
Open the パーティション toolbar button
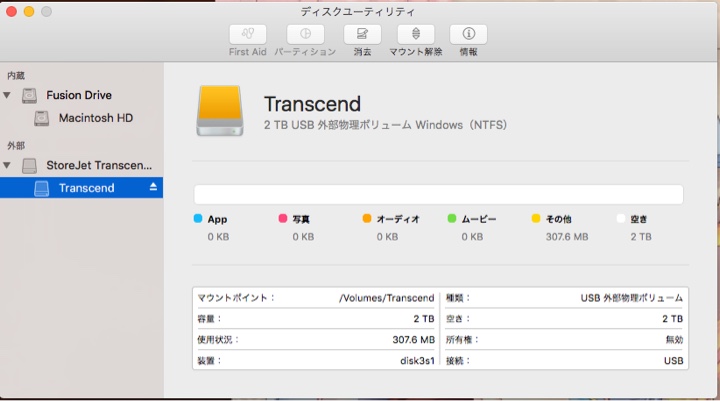[305, 34]
